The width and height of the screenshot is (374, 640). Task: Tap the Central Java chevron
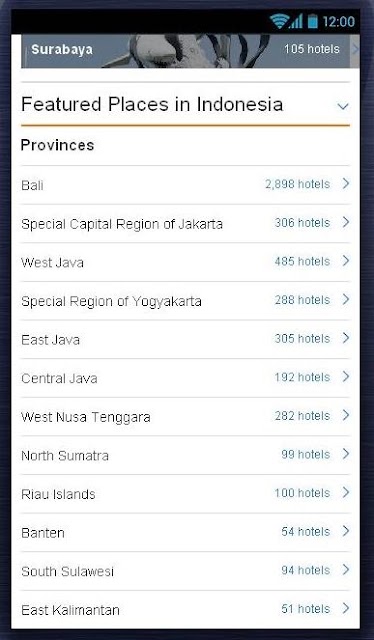[x=346, y=376]
